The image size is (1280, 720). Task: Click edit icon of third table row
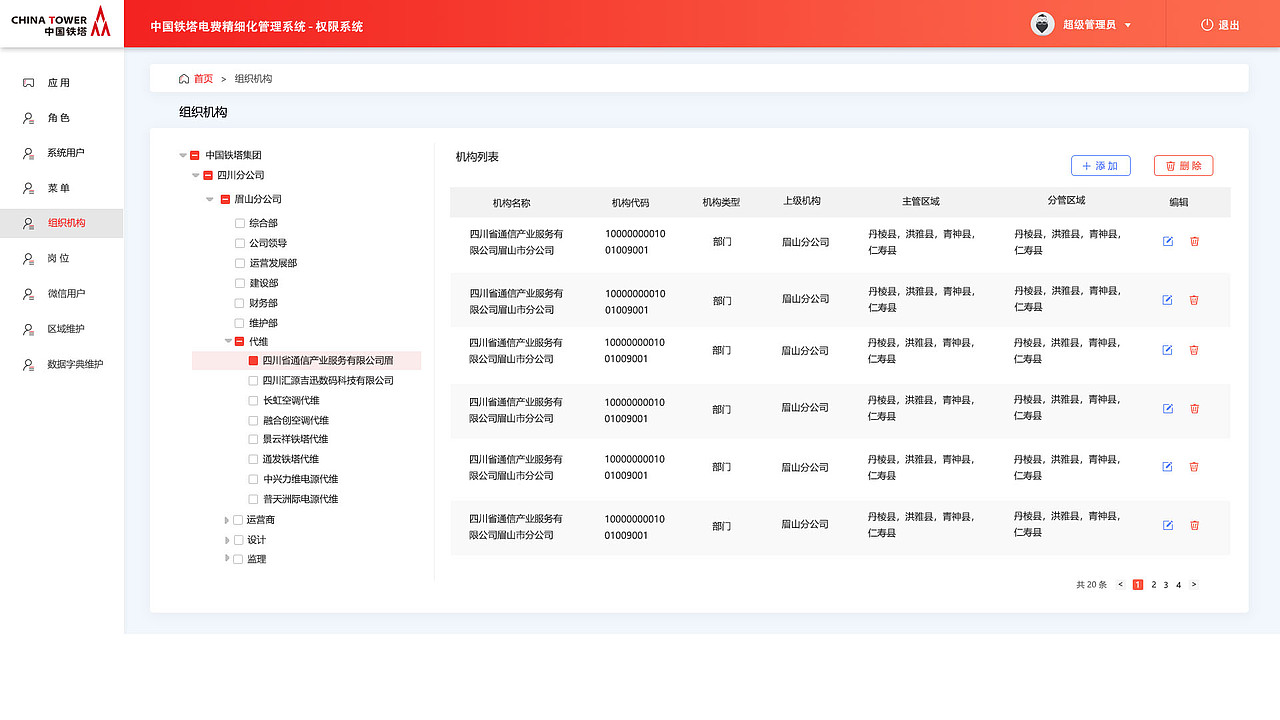pyautogui.click(x=1167, y=350)
